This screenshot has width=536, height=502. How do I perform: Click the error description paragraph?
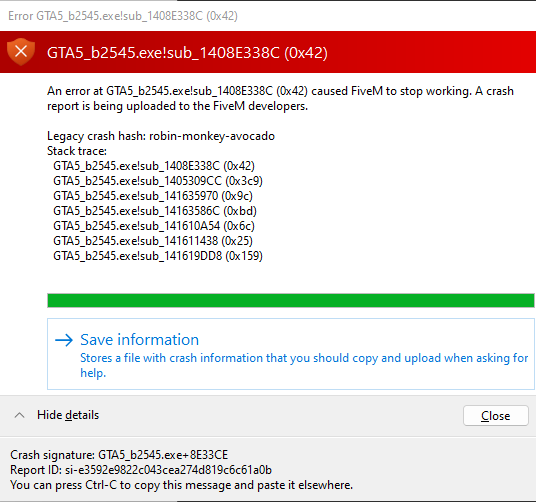pos(280,98)
